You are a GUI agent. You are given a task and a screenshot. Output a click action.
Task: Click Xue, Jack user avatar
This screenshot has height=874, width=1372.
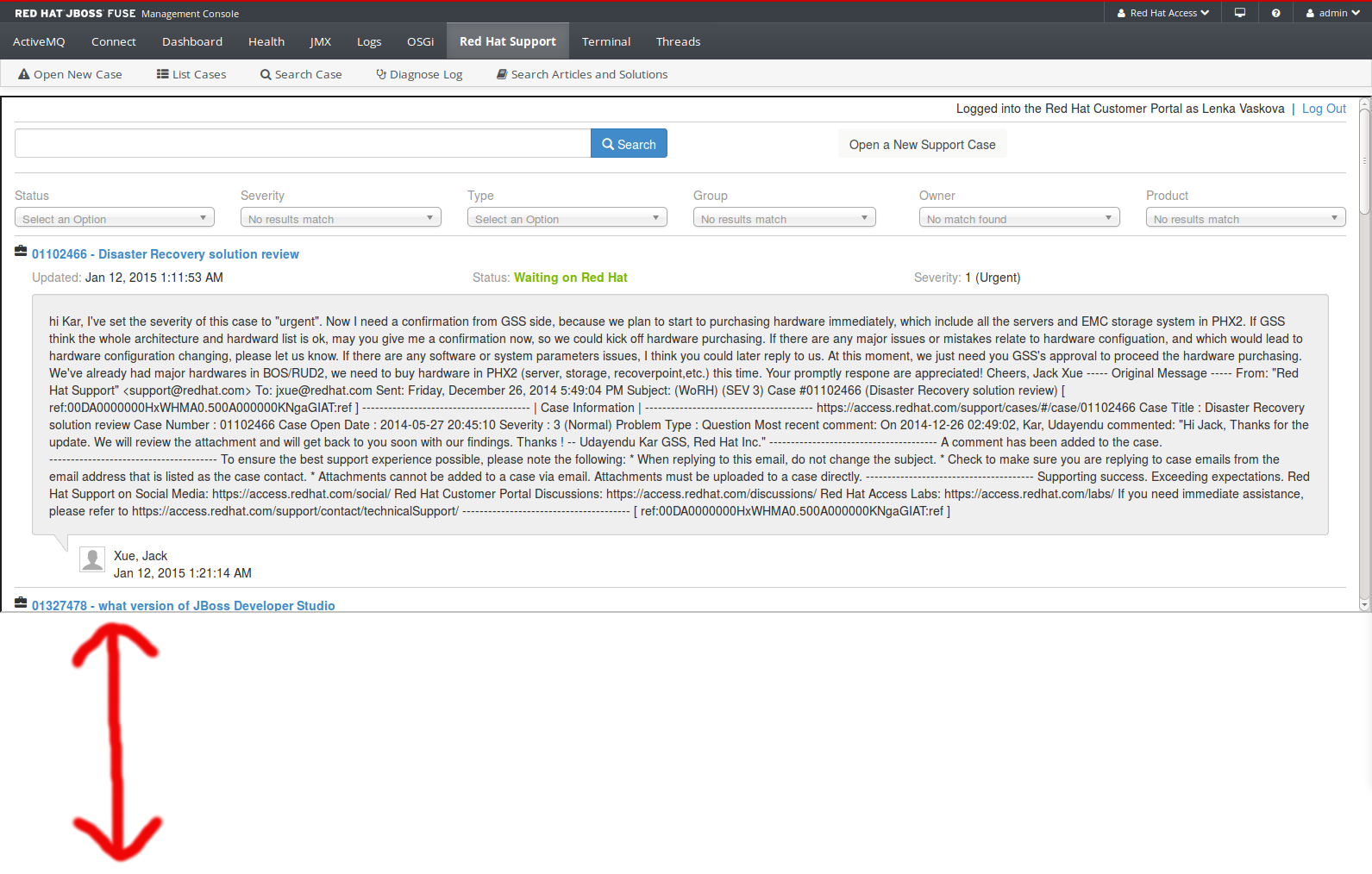click(92, 559)
